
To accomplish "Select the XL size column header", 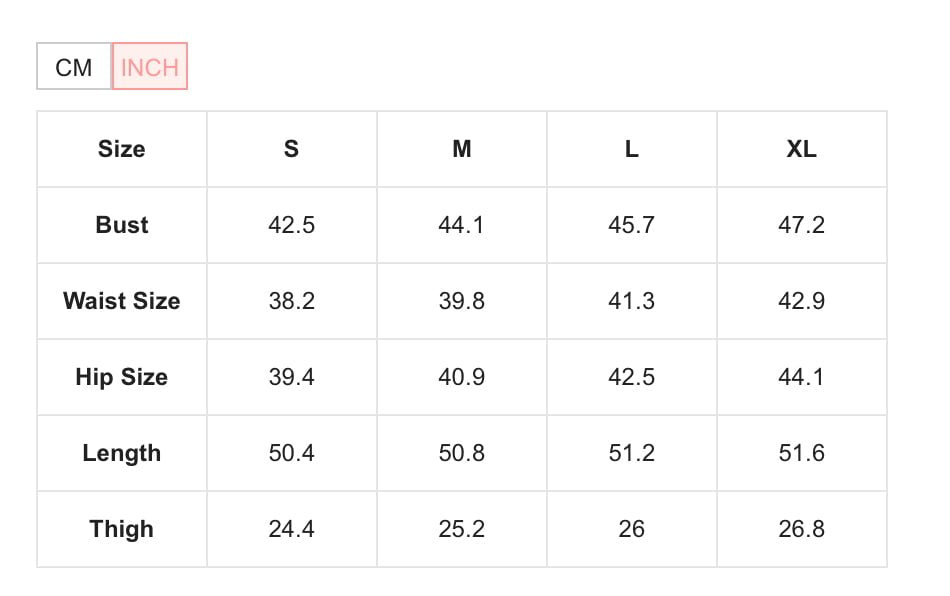I will pyautogui.click(x=801, y=149).
